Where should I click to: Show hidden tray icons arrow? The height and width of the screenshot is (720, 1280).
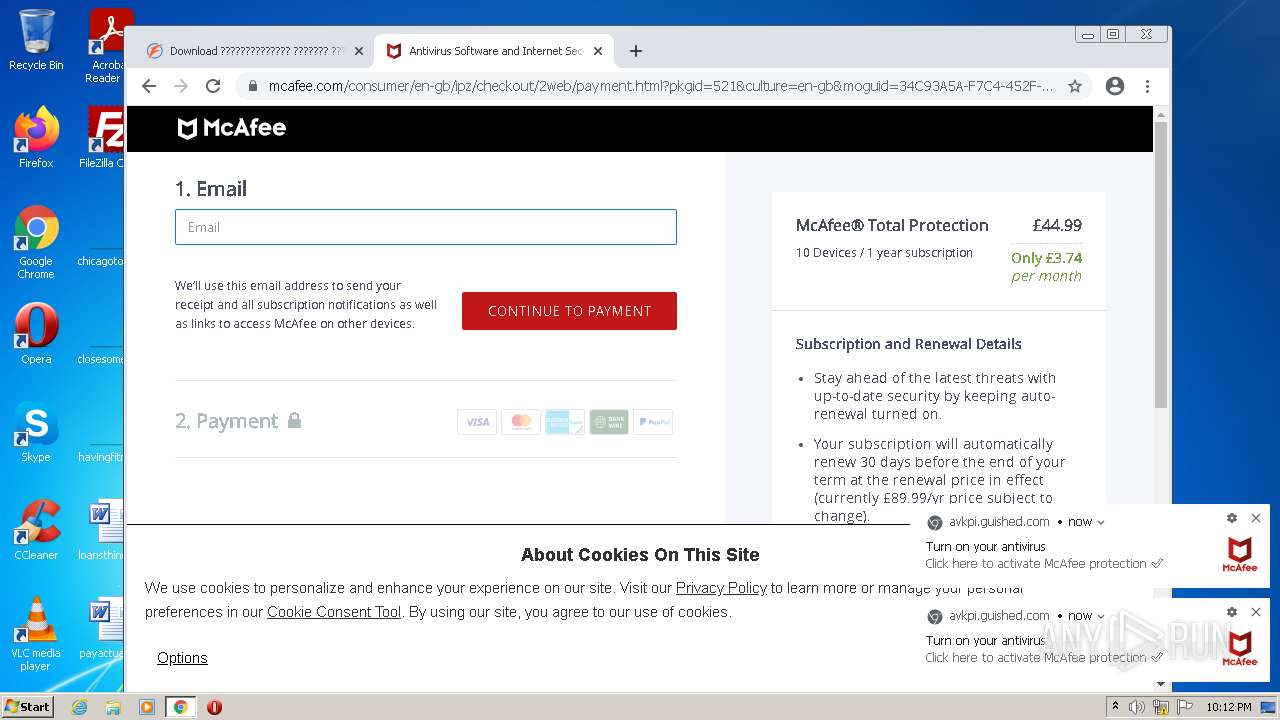(x=1115, y=707)
